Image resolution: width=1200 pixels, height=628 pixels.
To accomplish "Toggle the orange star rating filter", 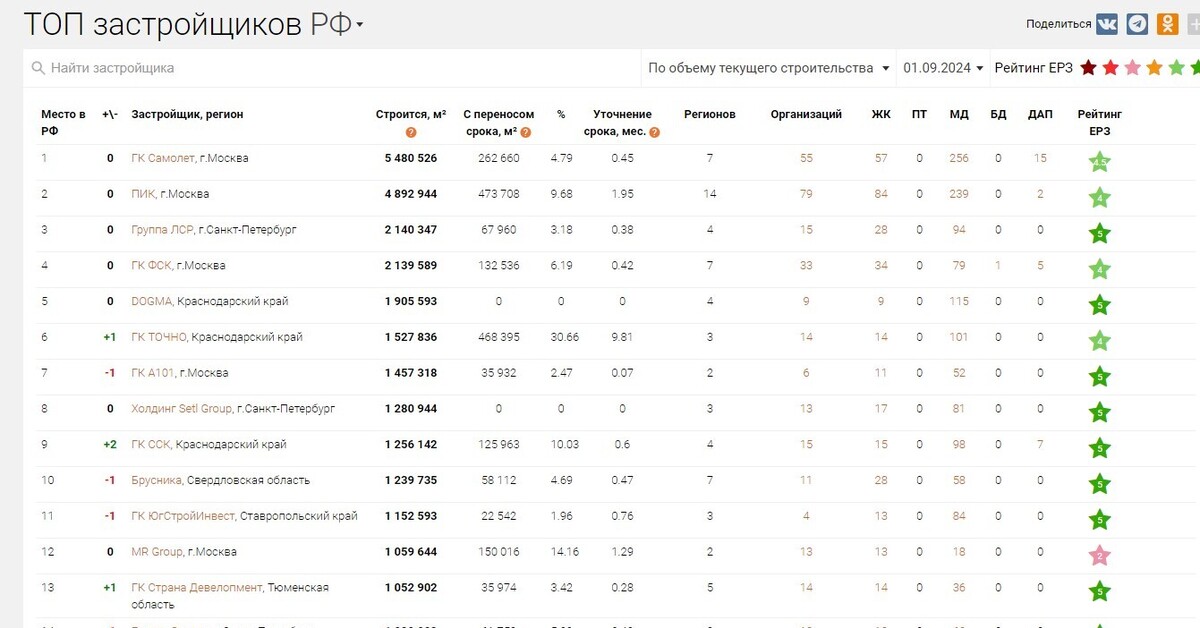I will coord(1156,67).
